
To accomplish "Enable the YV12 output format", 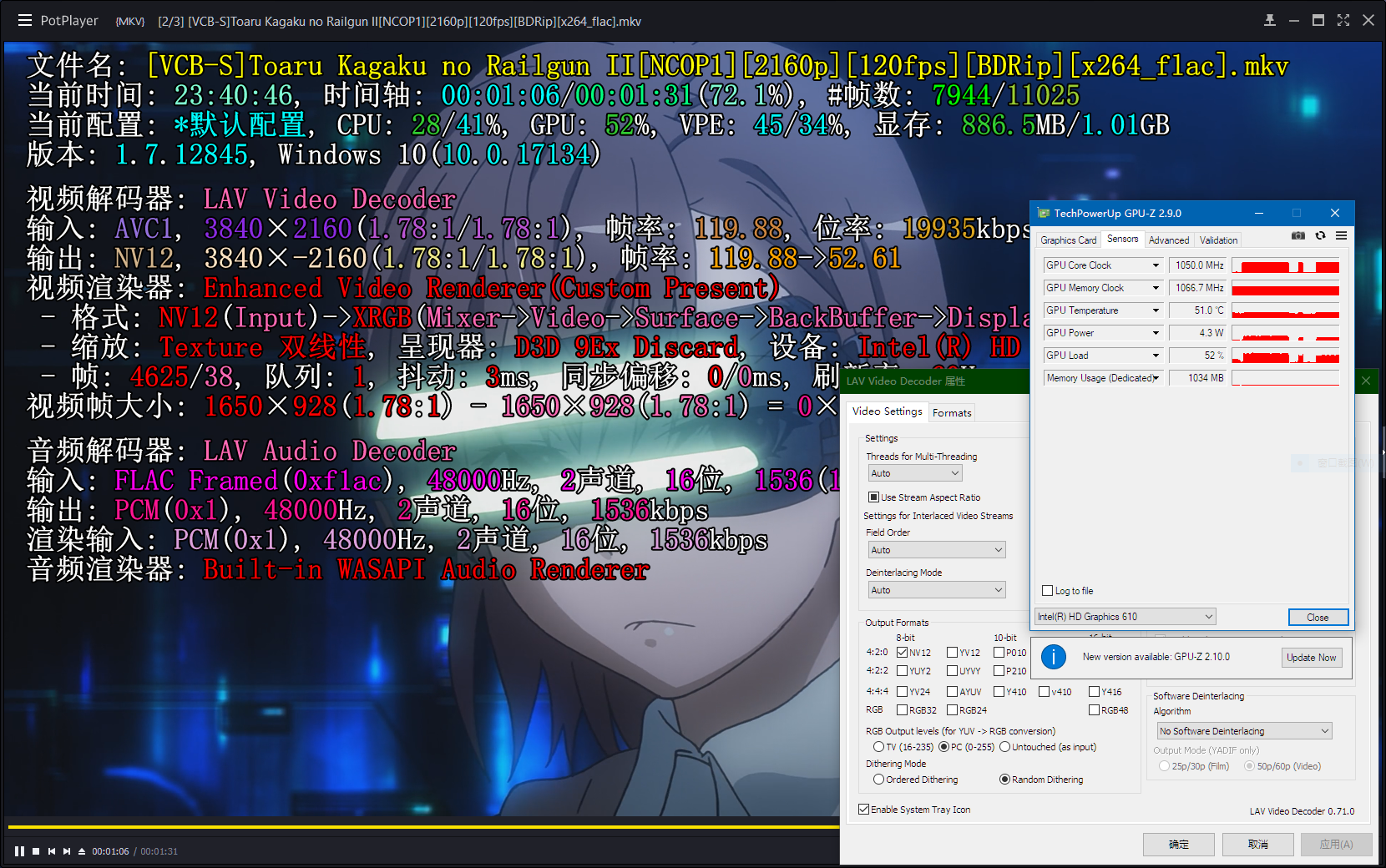I will point(953,653).
